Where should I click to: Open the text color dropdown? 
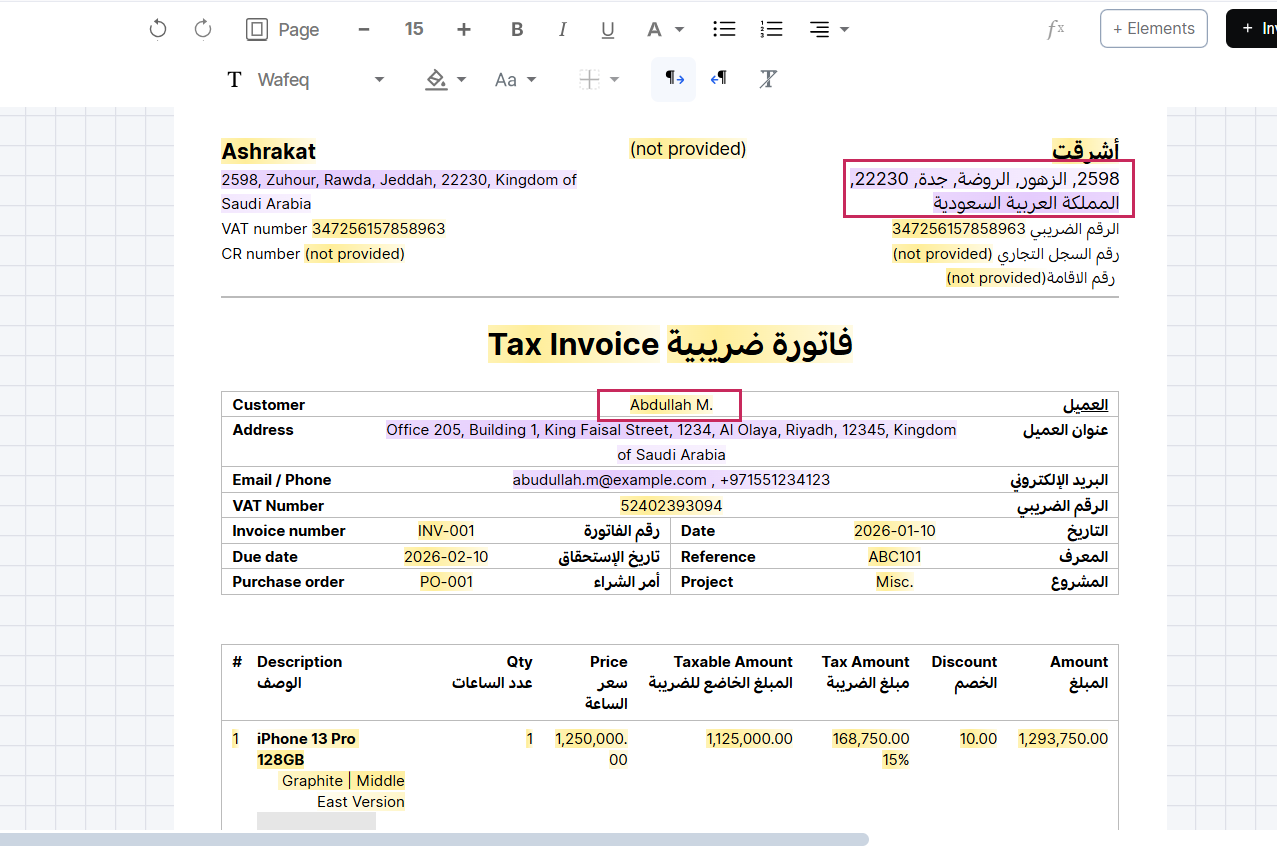[665, 29]
